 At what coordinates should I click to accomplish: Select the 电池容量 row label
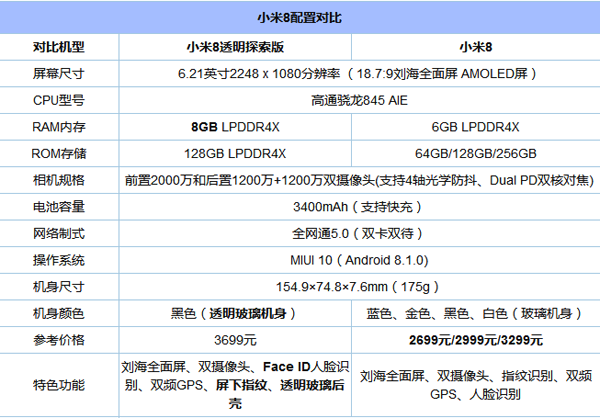59,207
